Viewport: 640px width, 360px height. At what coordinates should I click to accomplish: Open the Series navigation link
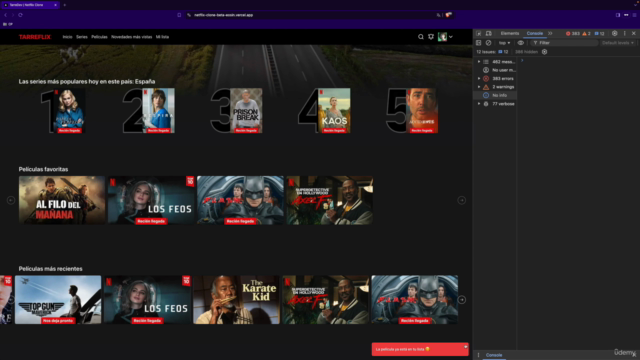(82, 37)
